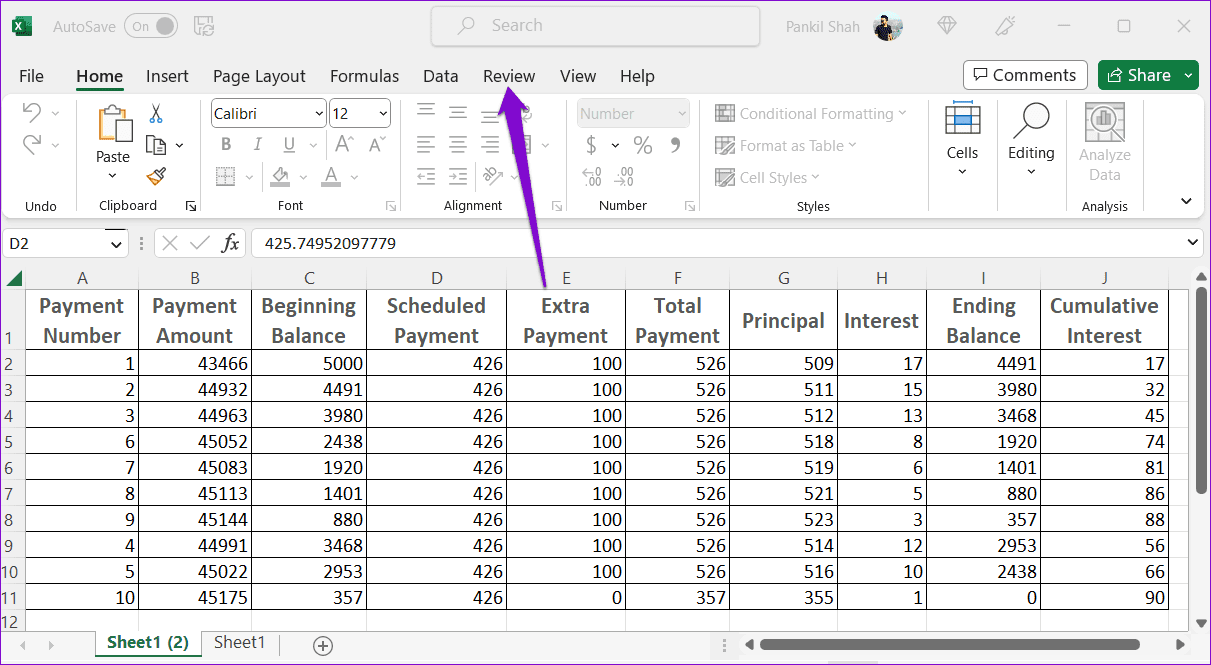1211x665 pixels.
Task: Click the Redo arrow icon
Action: [32, 145]
